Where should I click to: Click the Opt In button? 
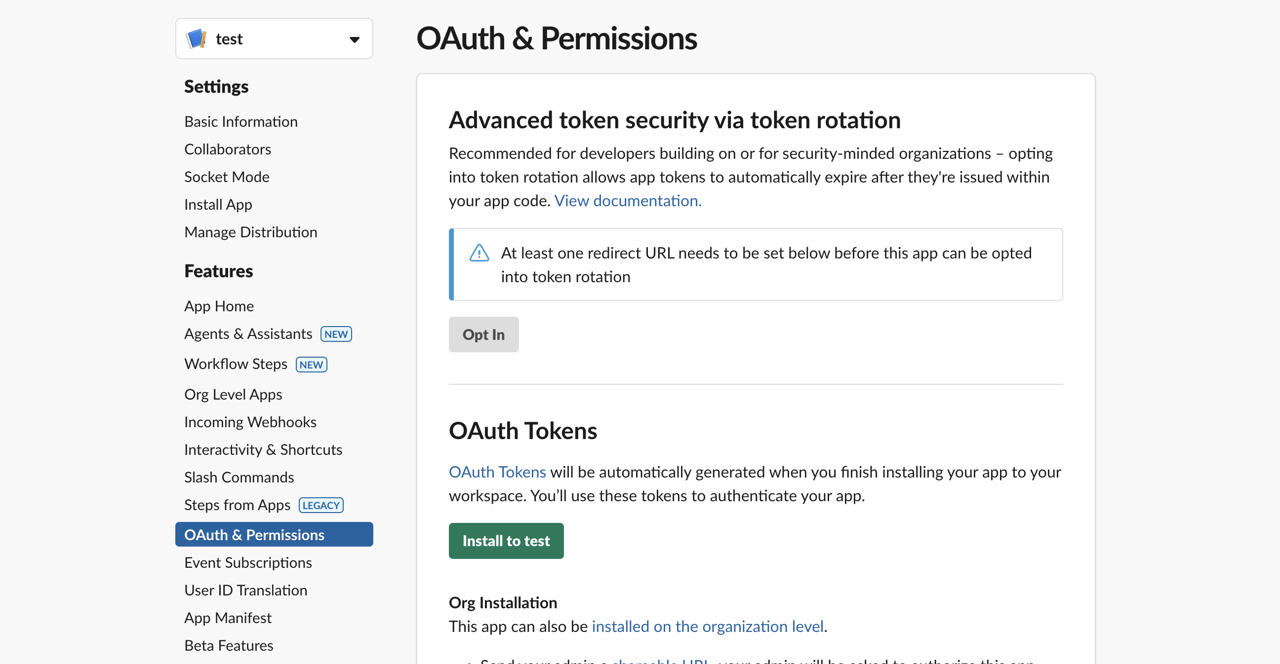coord(484,335)
